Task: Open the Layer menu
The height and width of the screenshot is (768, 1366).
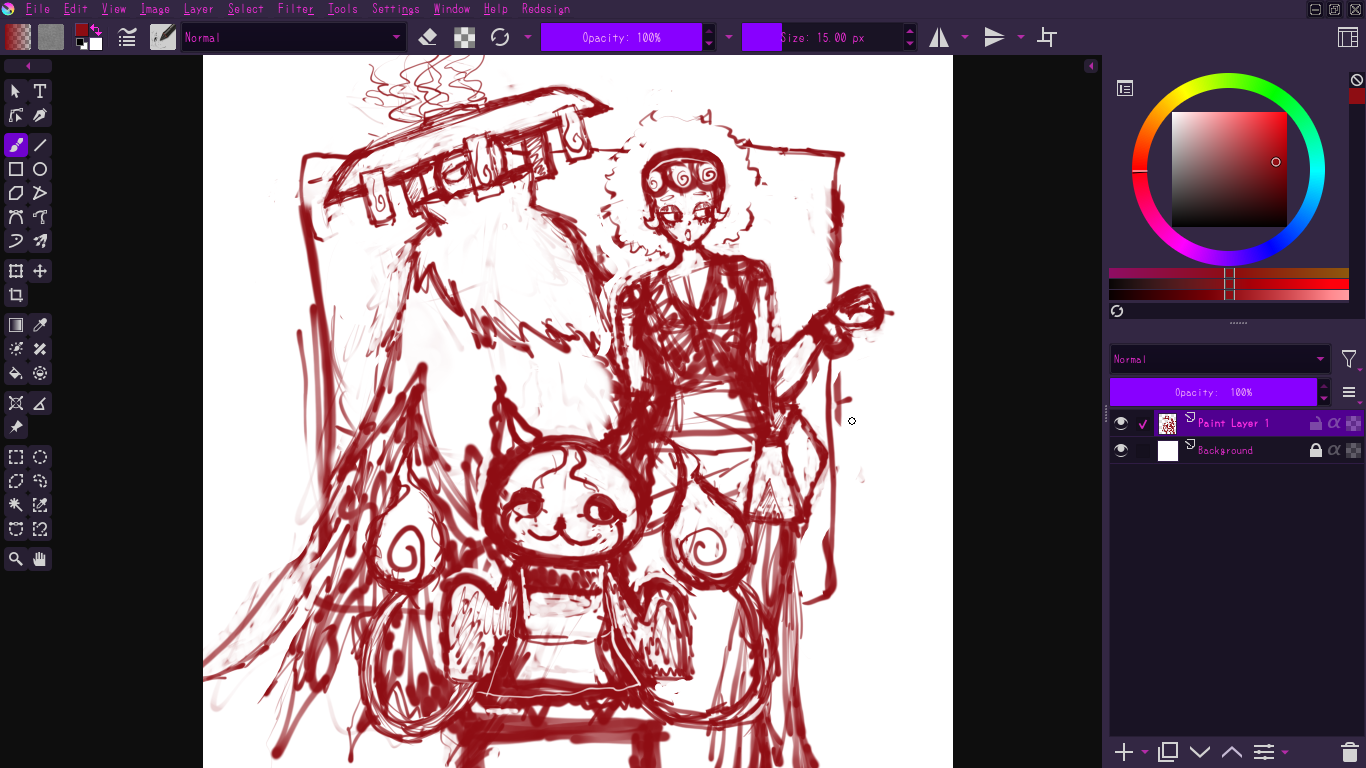Action: [x=199, y=9]
